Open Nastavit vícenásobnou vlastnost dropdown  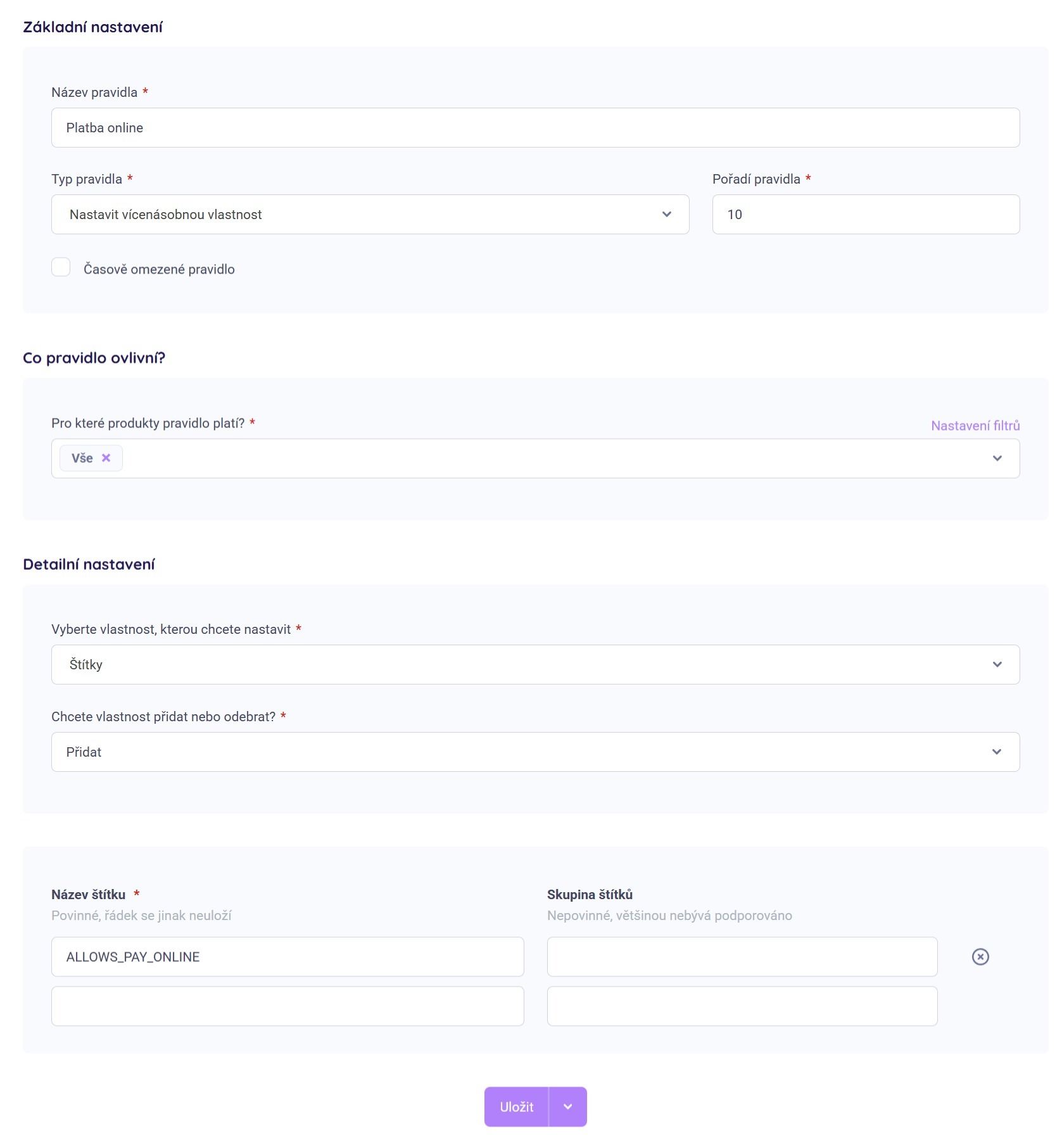pos(370,215)
